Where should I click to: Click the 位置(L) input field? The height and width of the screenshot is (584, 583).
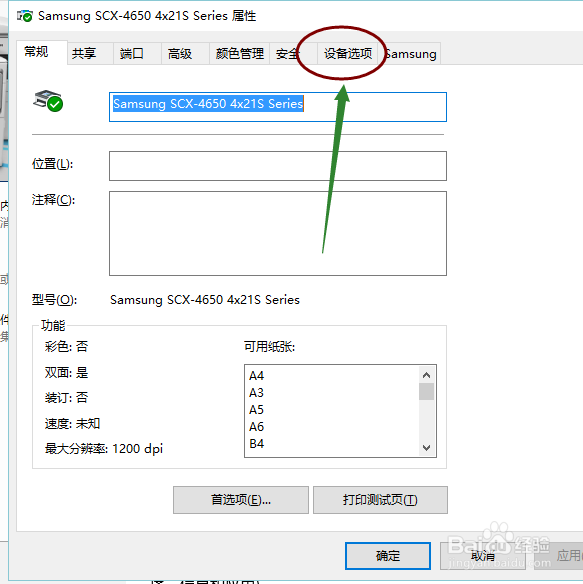point(278,166)
